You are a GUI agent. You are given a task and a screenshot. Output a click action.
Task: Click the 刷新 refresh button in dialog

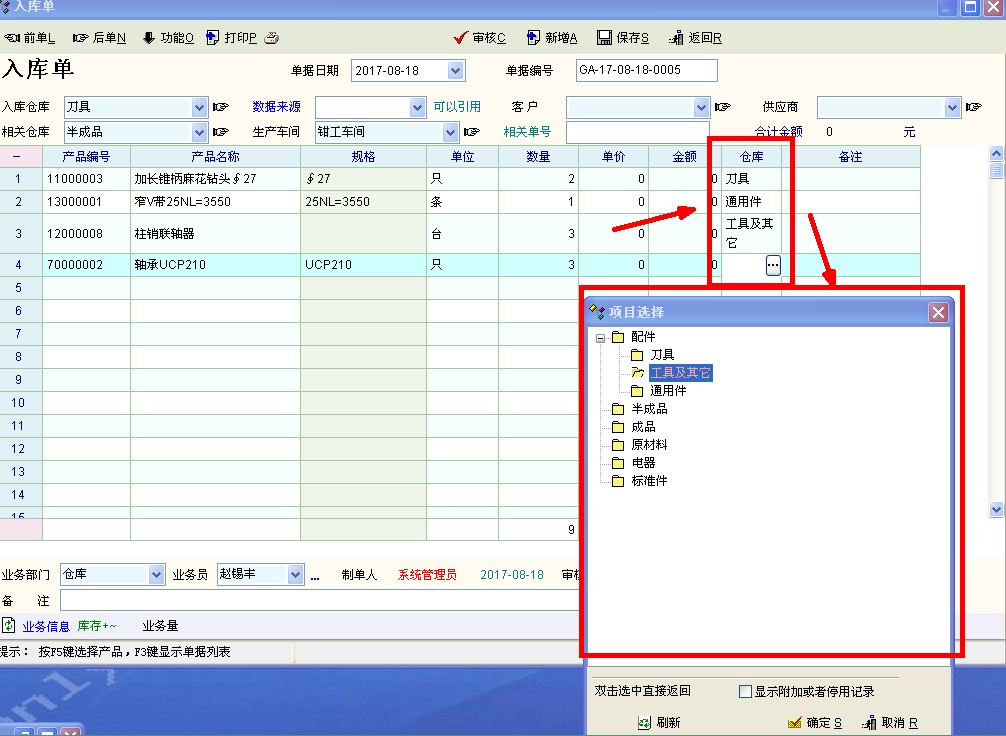point(659,722)
